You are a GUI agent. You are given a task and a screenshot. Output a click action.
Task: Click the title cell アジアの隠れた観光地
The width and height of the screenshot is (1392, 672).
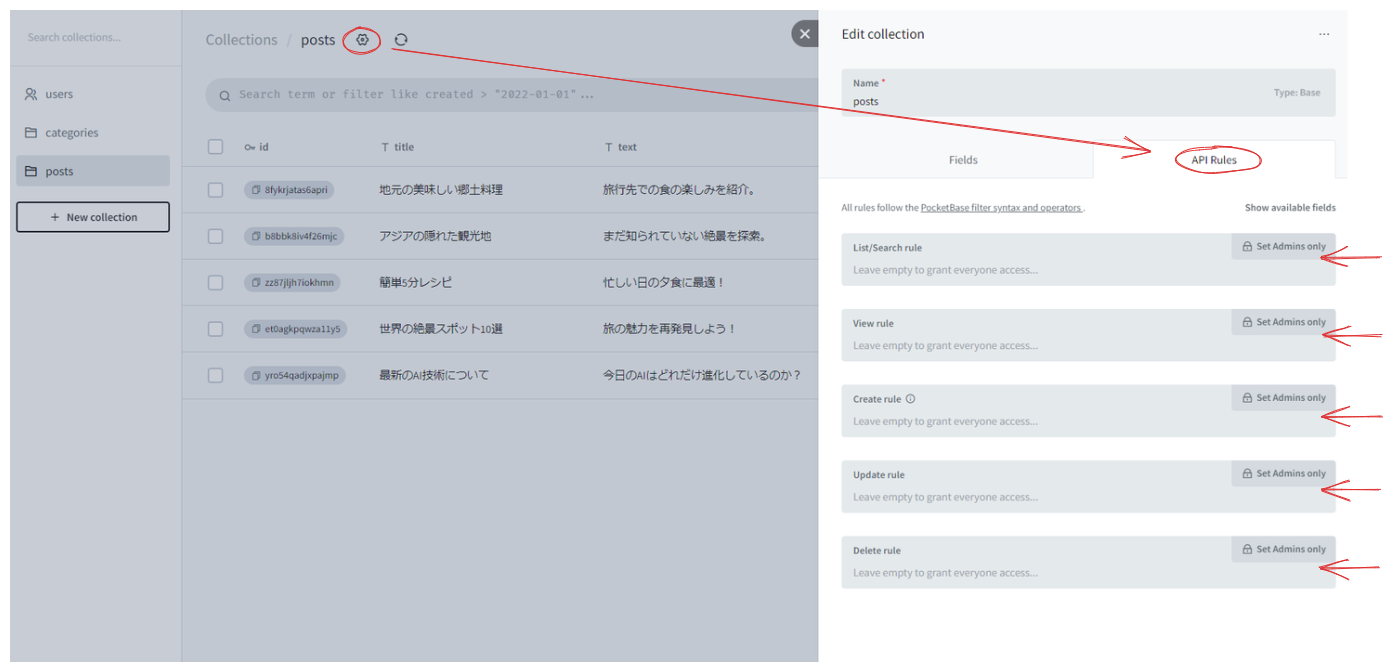(435, 236)
